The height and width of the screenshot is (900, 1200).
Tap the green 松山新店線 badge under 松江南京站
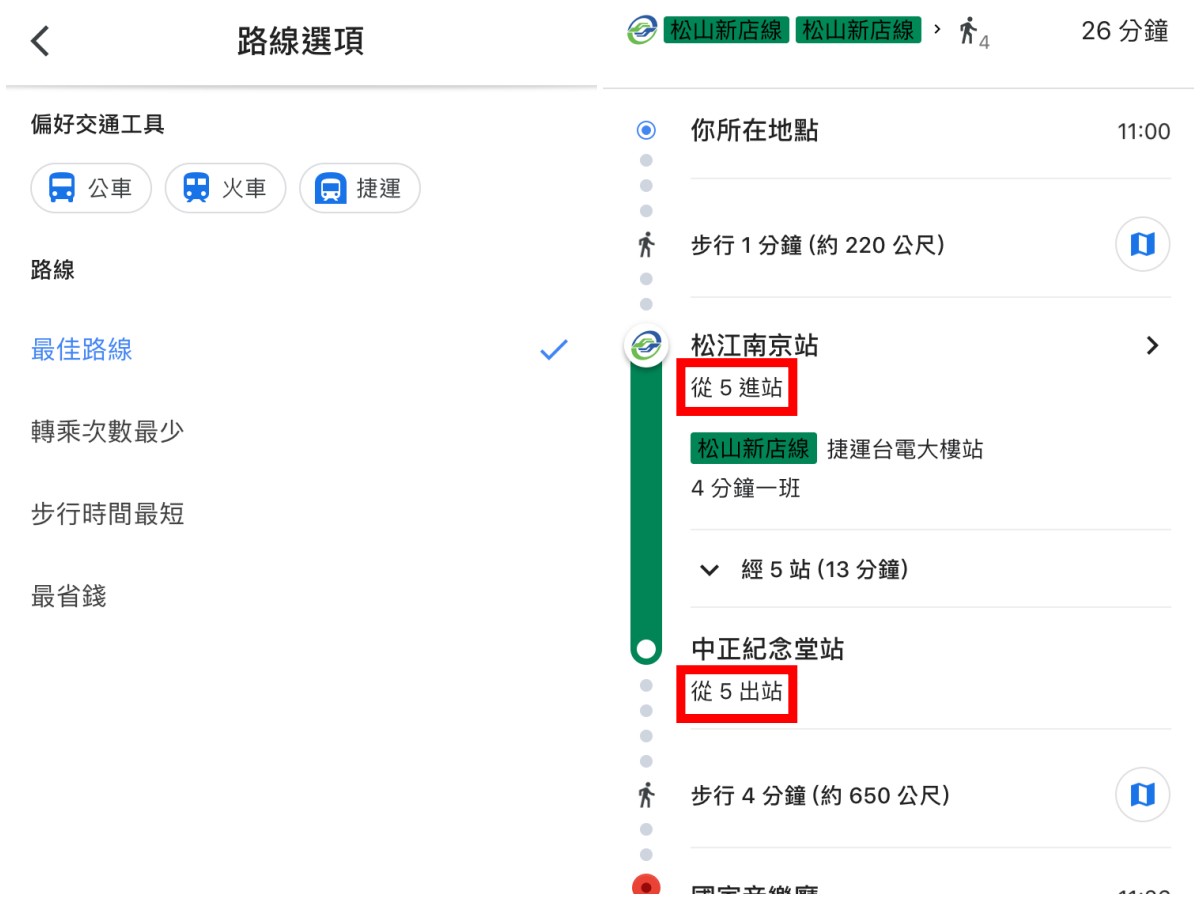753,449
